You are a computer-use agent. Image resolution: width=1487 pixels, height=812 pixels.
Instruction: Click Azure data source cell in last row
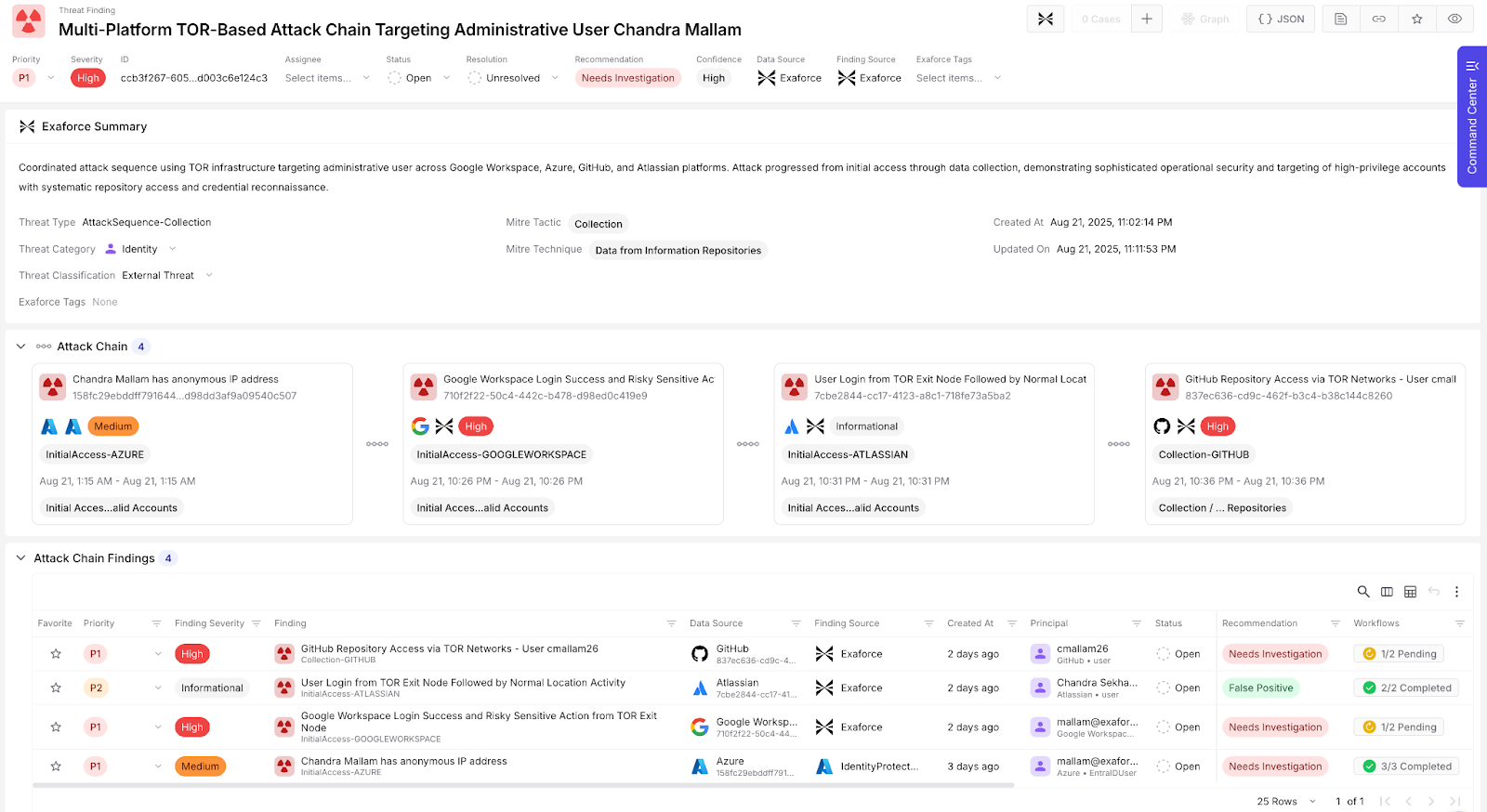point(743,766)
